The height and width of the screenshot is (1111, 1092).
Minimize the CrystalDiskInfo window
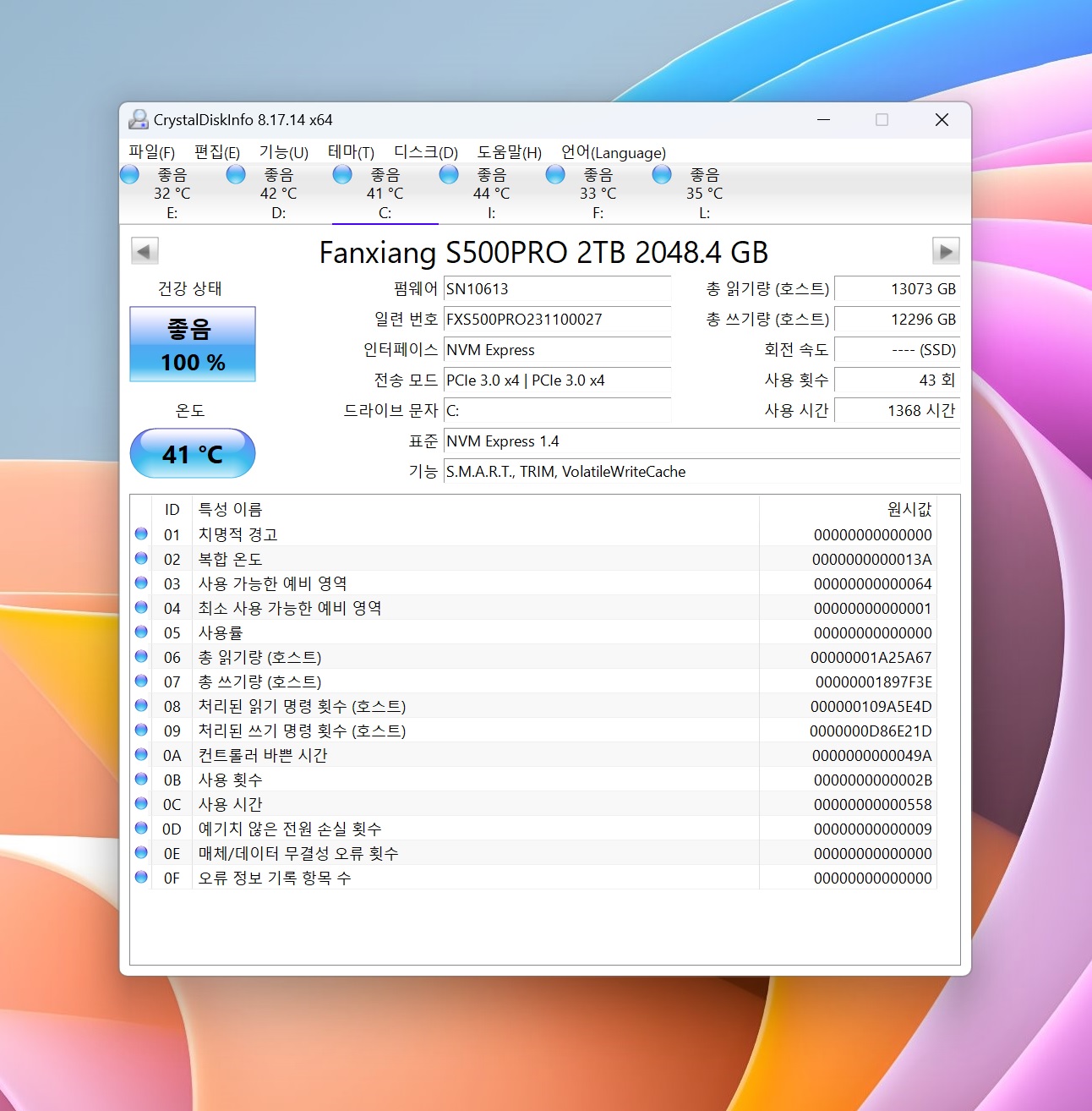tap(824, 120)
